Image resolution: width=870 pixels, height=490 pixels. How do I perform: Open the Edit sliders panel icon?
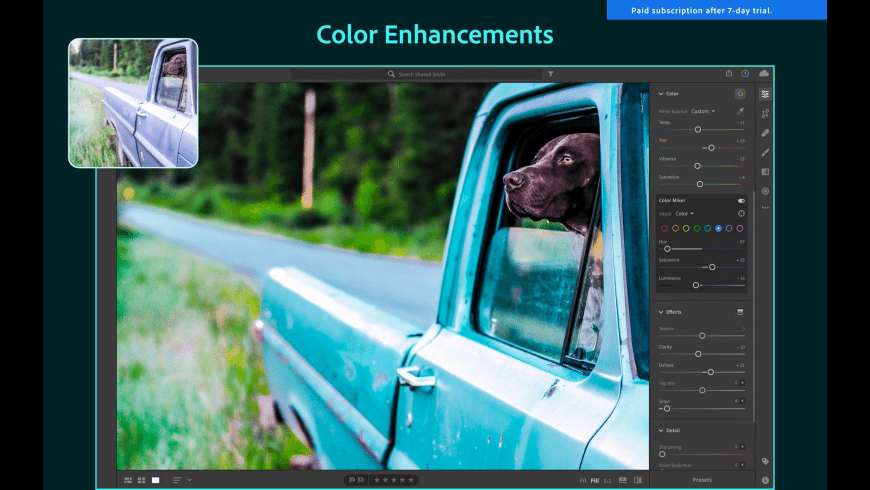[765, 94]
